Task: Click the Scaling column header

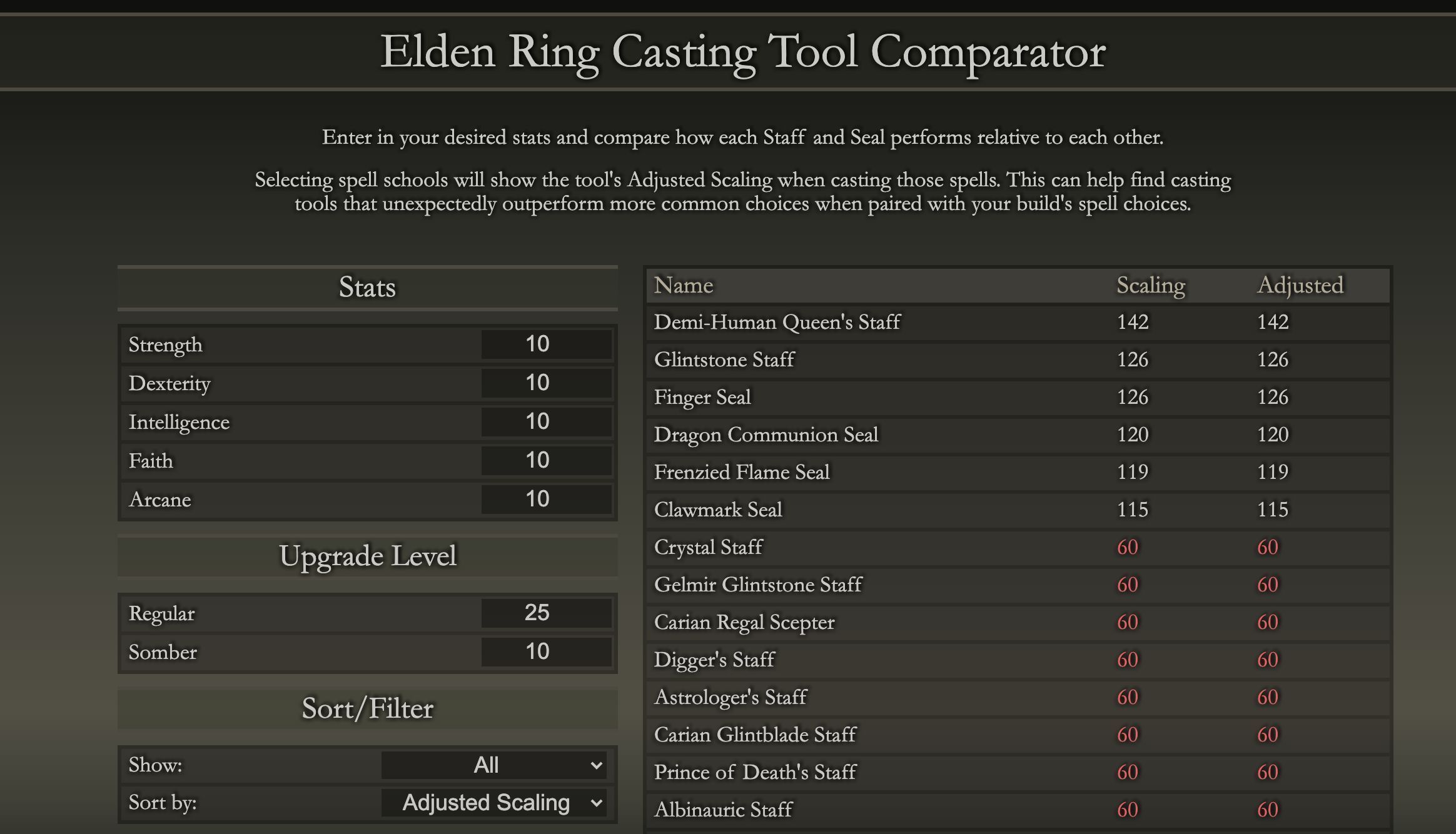Action: [x=1151, y=286]
